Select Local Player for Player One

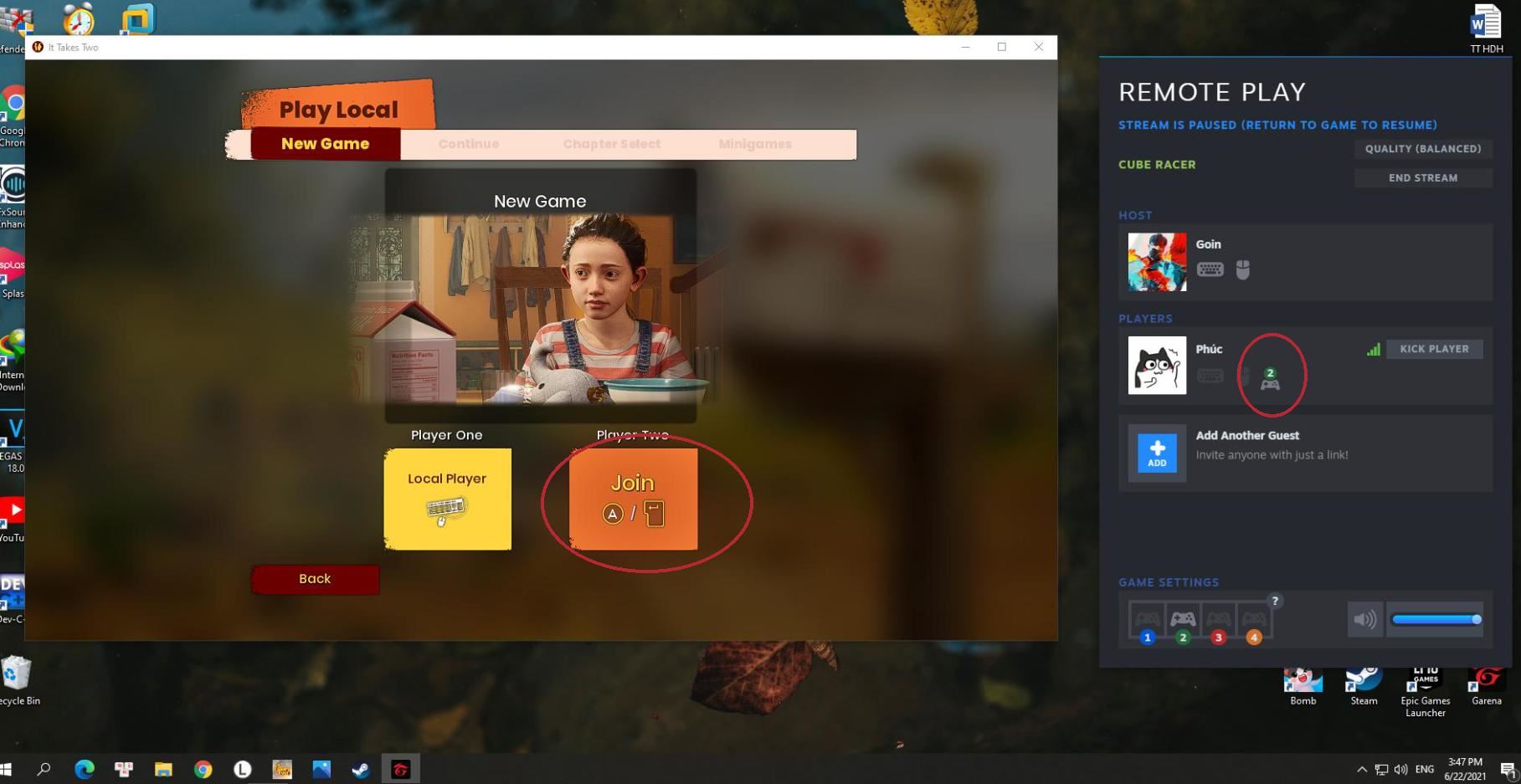pyautogui.click(x=447, y=499)
